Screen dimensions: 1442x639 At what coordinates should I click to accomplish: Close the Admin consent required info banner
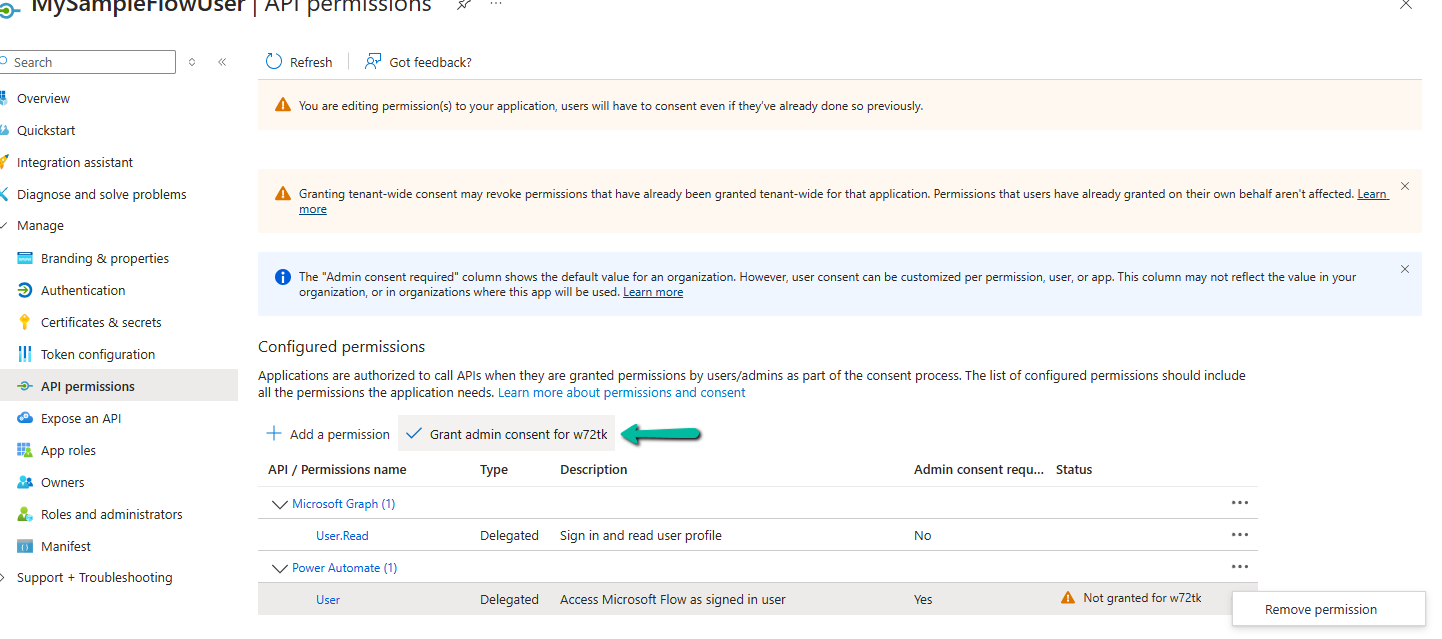[x=1405, y=269]
